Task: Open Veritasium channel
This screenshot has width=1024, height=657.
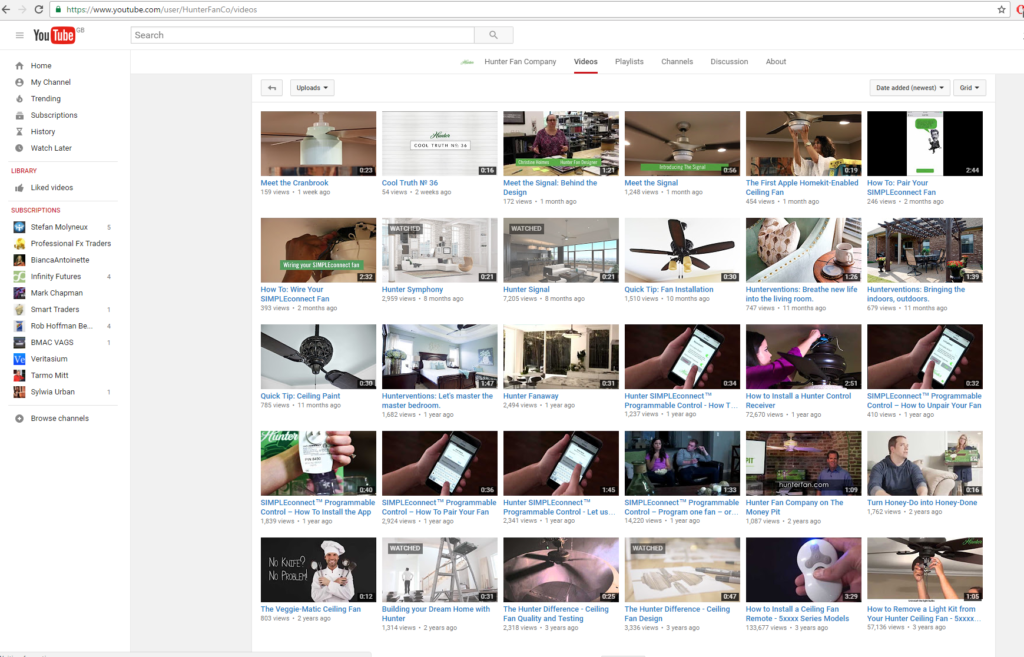Action: click(49, 359)
